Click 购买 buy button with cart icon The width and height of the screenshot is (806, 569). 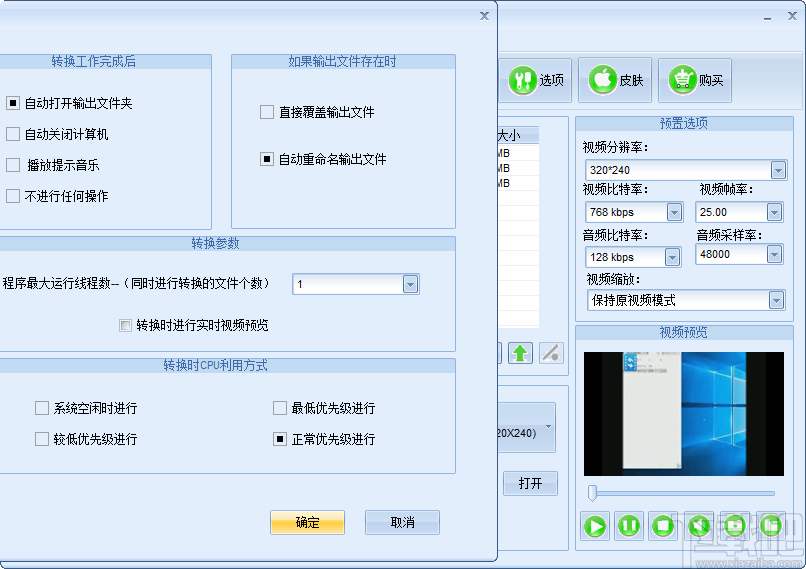[695, 80]
